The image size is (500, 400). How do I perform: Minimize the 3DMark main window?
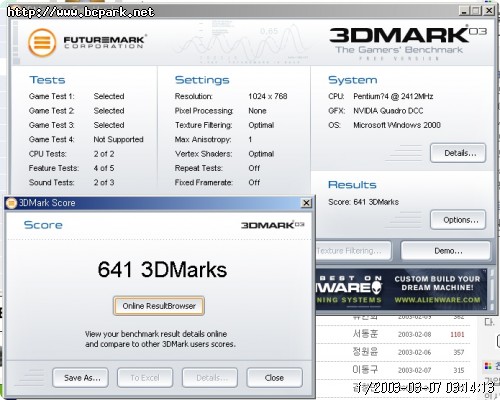464,11
